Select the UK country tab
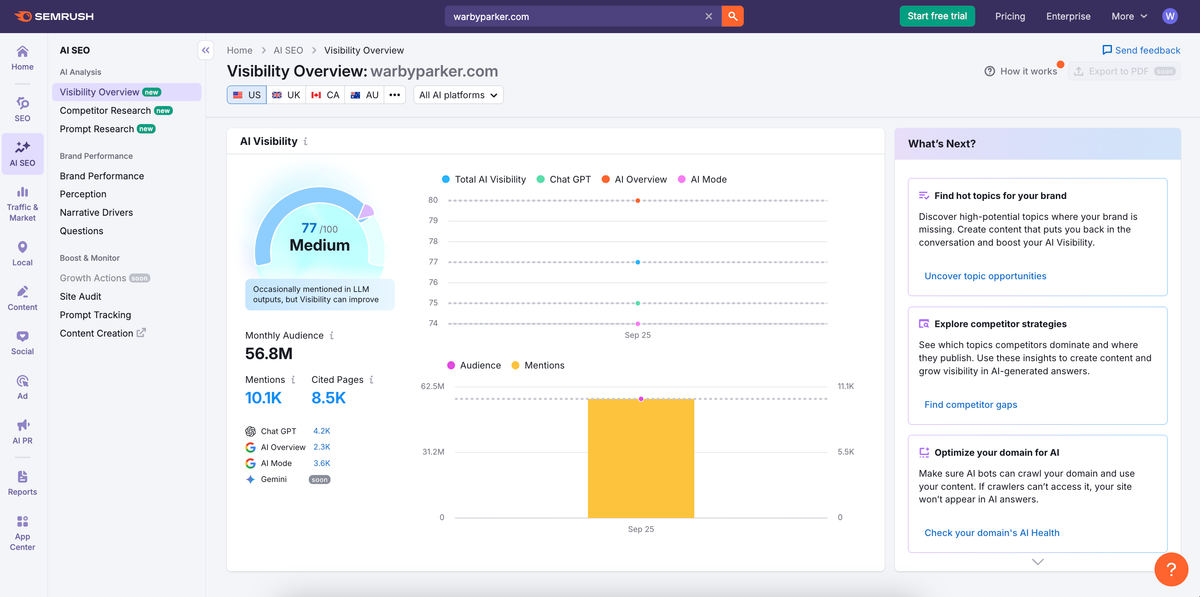The width and height of the screenshot is (1200, 597). click(x=286, y=95)
